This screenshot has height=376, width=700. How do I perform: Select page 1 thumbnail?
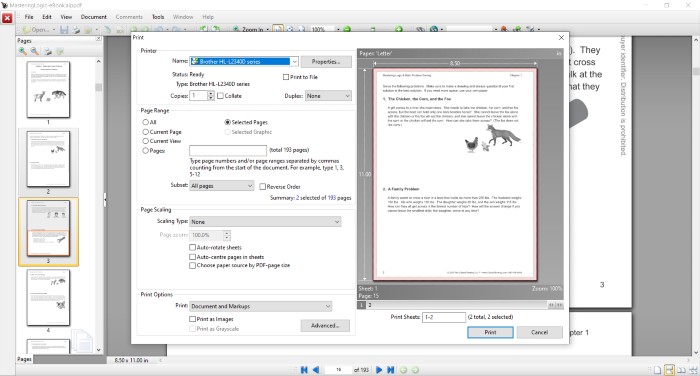pos(48,89)
